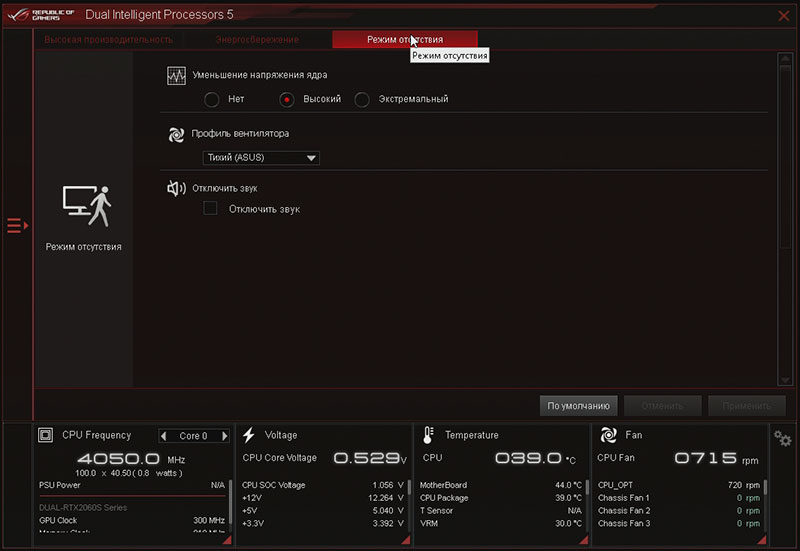Expand the Fan panel corner
Image resolution: width=800 pixels, height=551 pixels.
762,539
